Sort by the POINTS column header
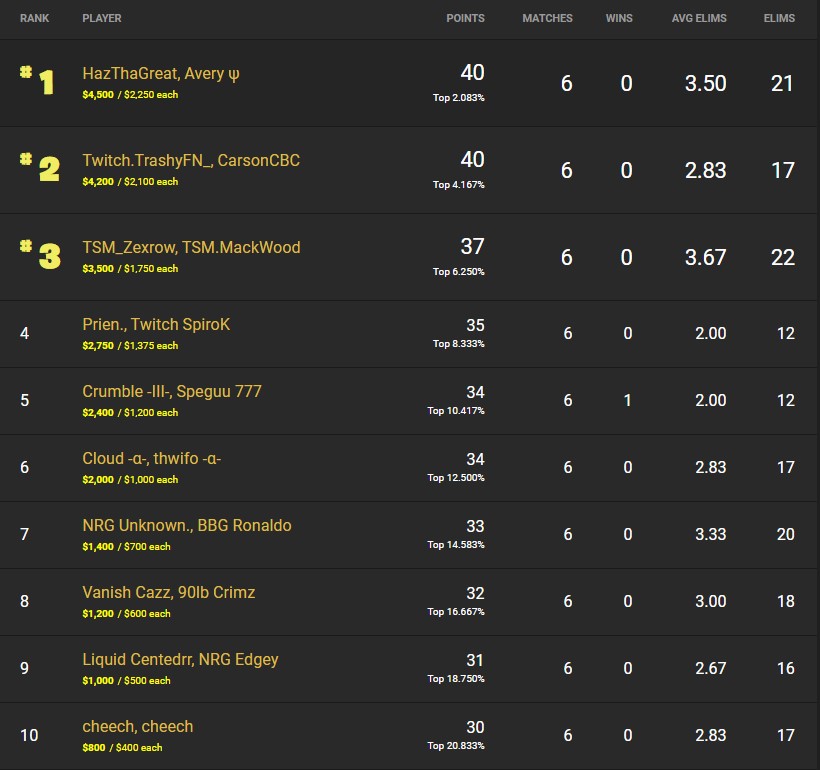 click(465, 18)
